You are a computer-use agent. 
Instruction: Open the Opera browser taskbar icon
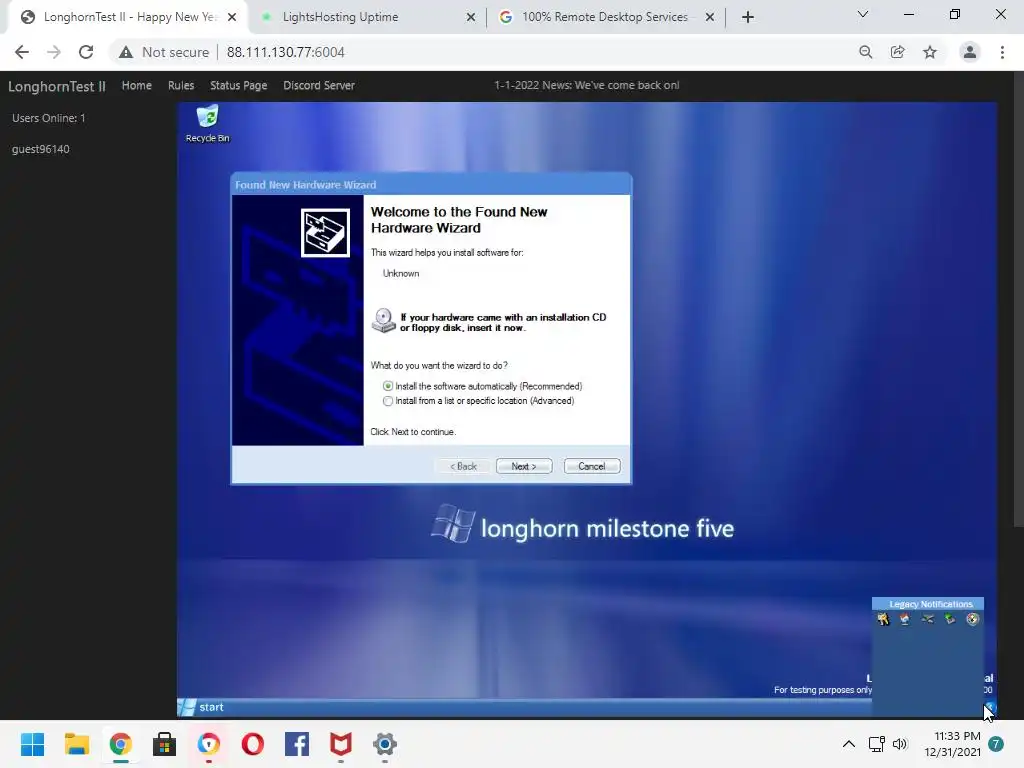[253, 744]
